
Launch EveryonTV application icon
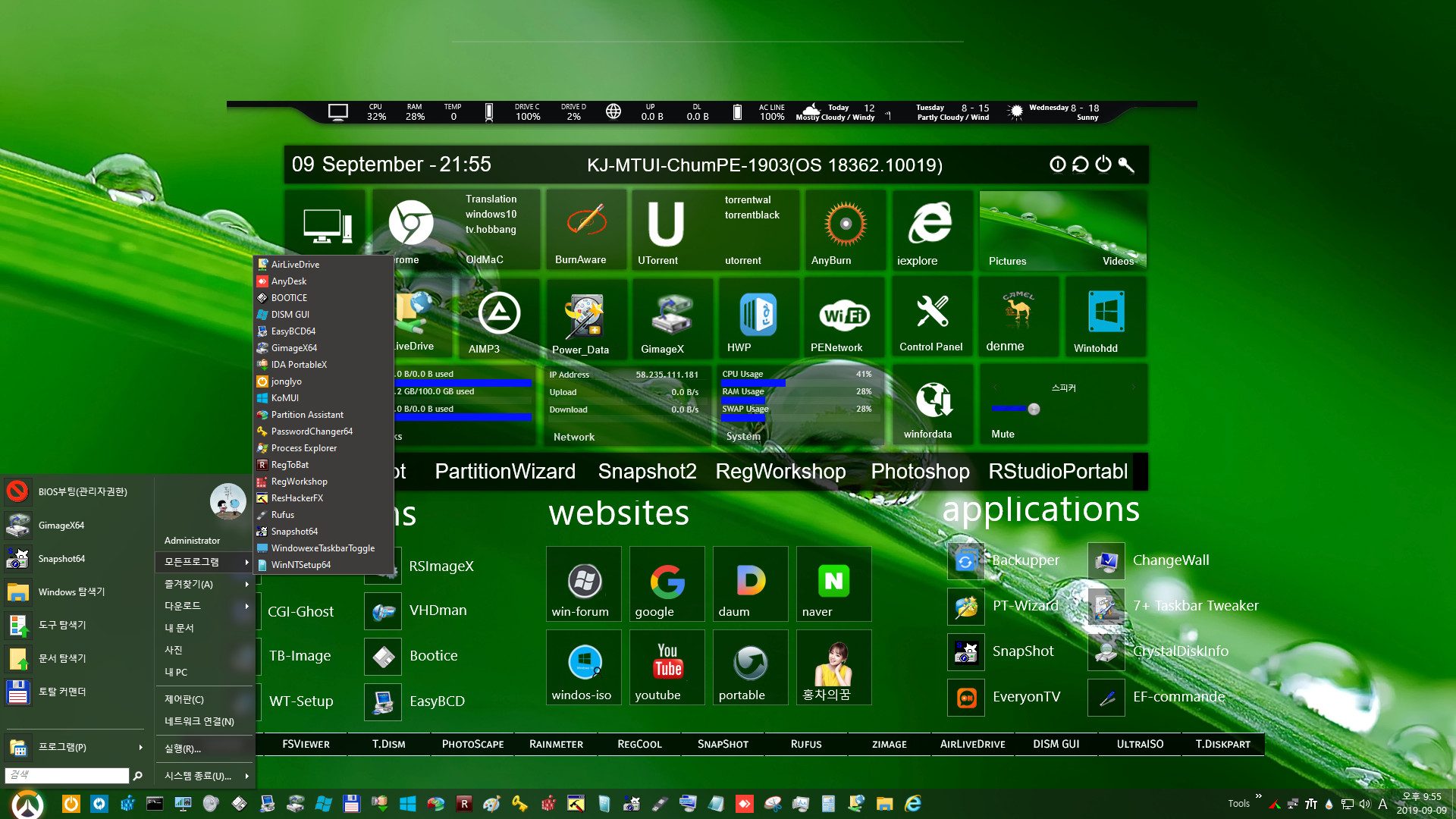[966, 698]
